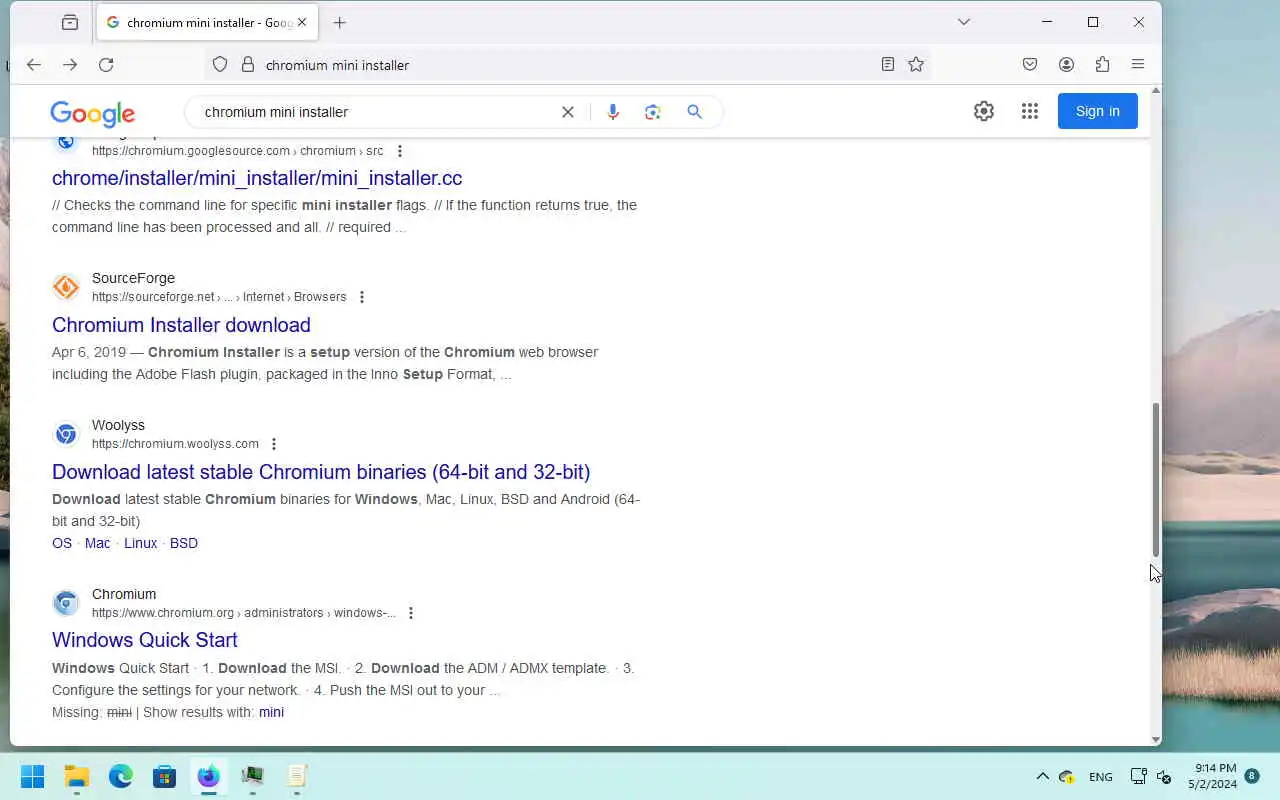Click the chromium.woolyss.com URL text
1280x800 pixels.
pyautogui.click(x=175, y=444)
